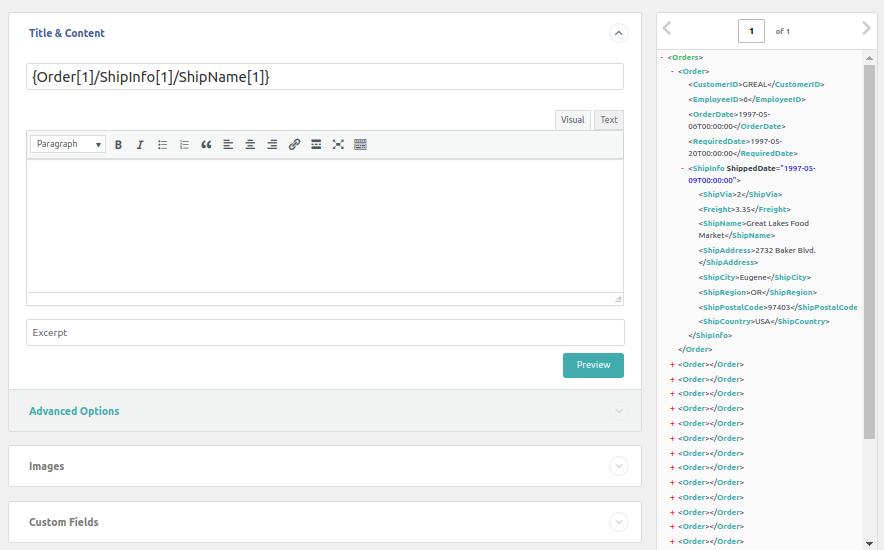Click the Advanced Options heading text
Screen dimensions: 884x550
(x=74, y=411)
